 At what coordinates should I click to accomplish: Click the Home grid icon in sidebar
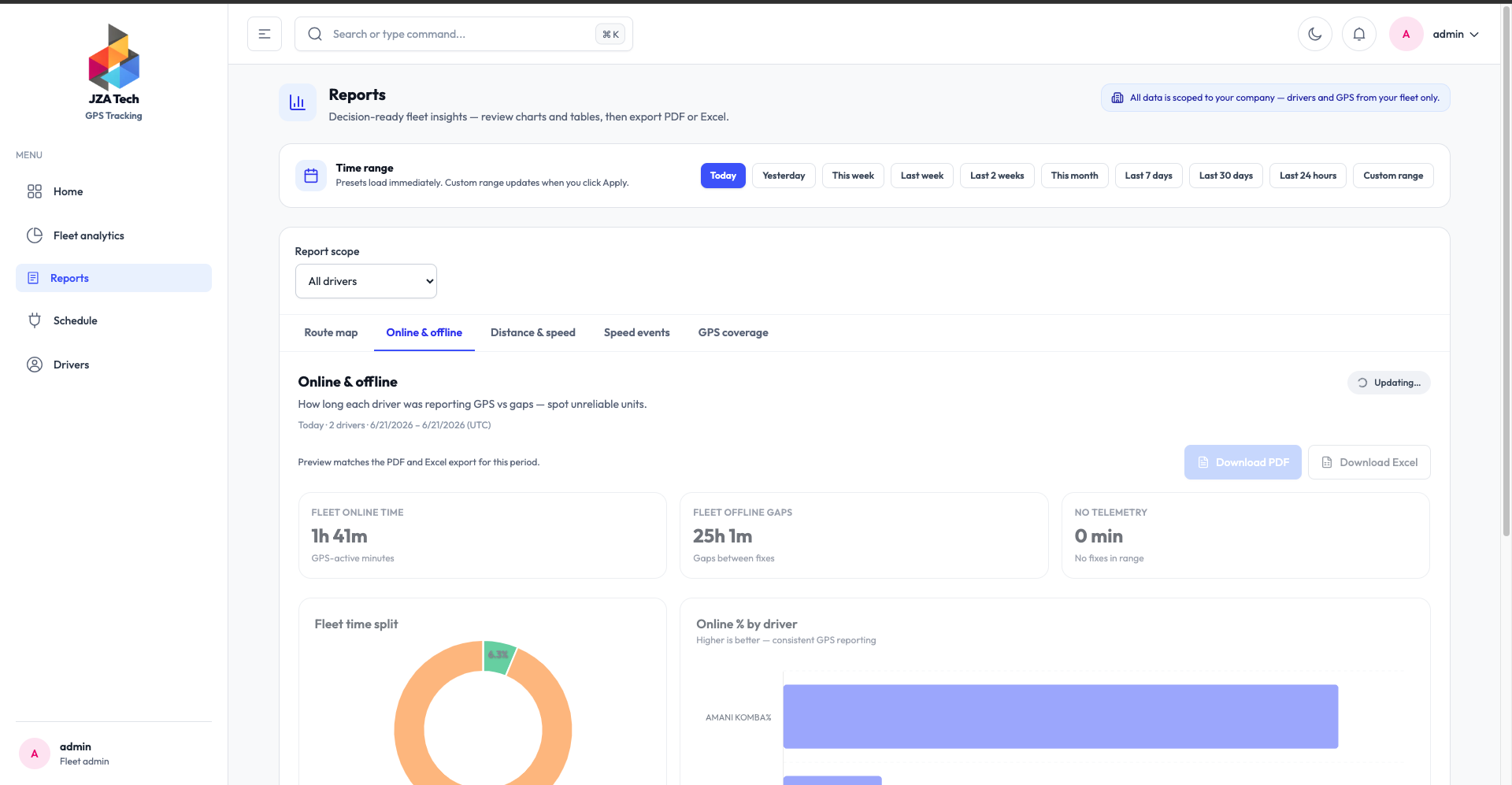point(35,191)
